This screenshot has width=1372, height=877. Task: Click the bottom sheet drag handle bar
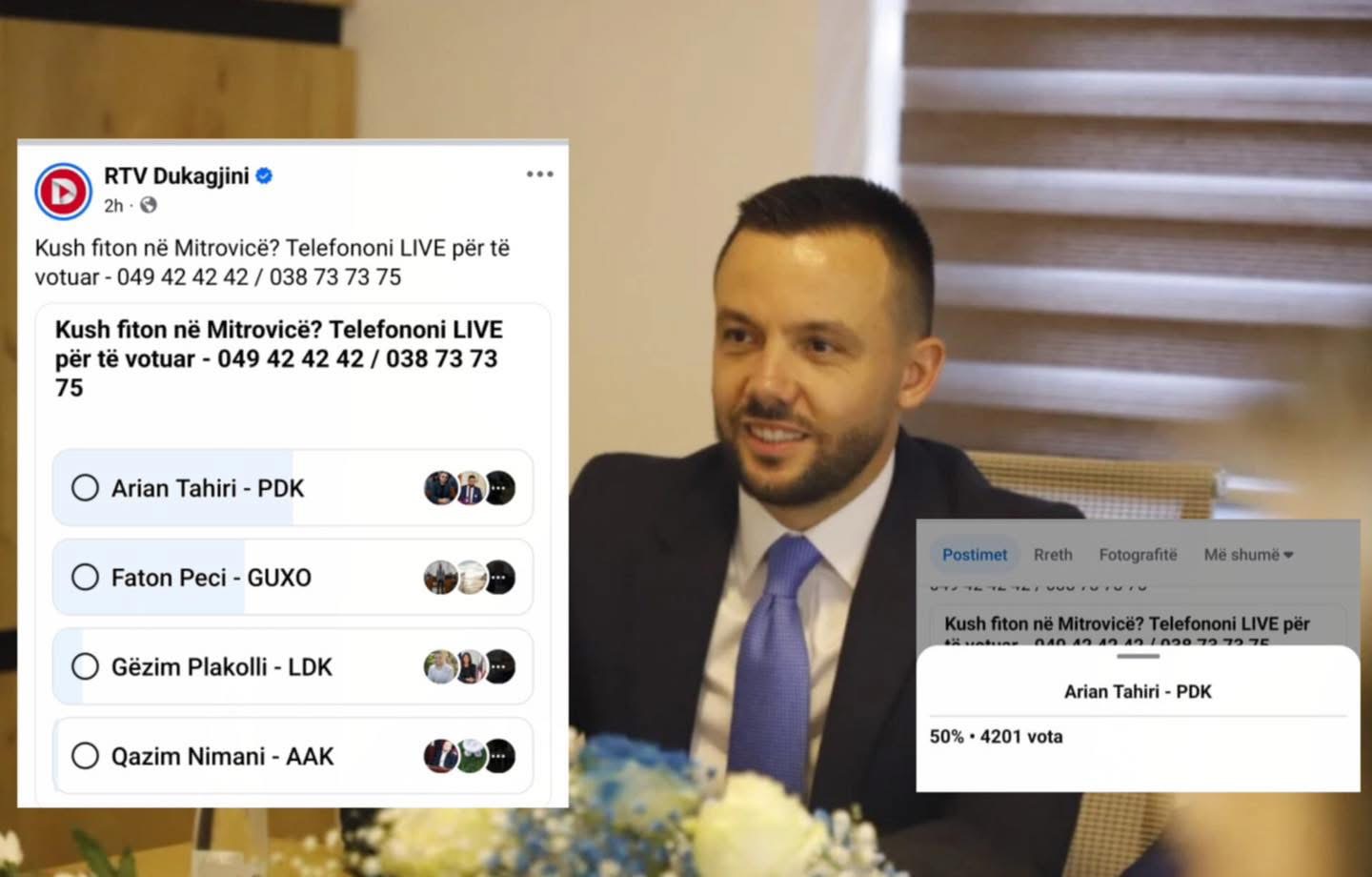pos(1139,656)
